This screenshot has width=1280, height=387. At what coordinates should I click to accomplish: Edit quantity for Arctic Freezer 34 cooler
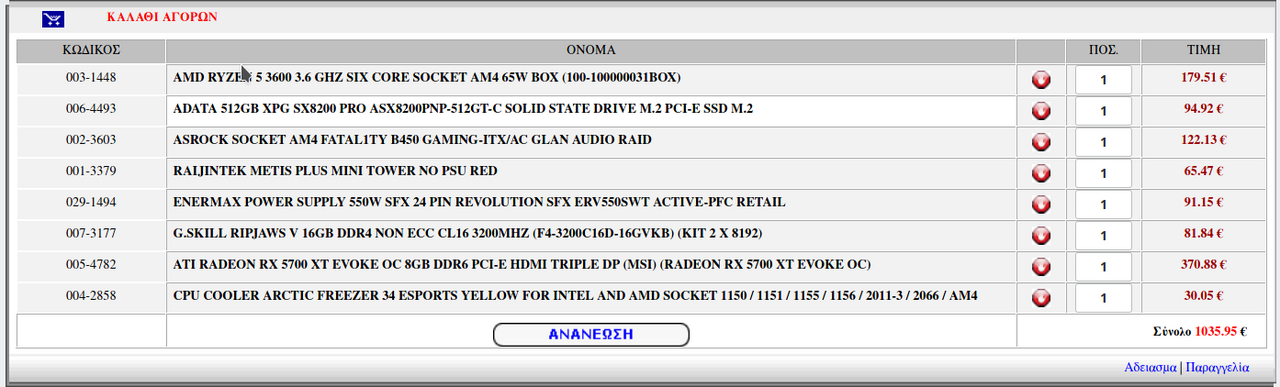pos(1104,298)
